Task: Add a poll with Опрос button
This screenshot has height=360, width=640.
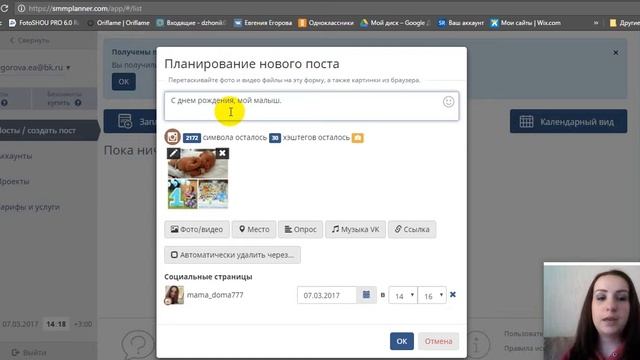Action: (300, 229)
